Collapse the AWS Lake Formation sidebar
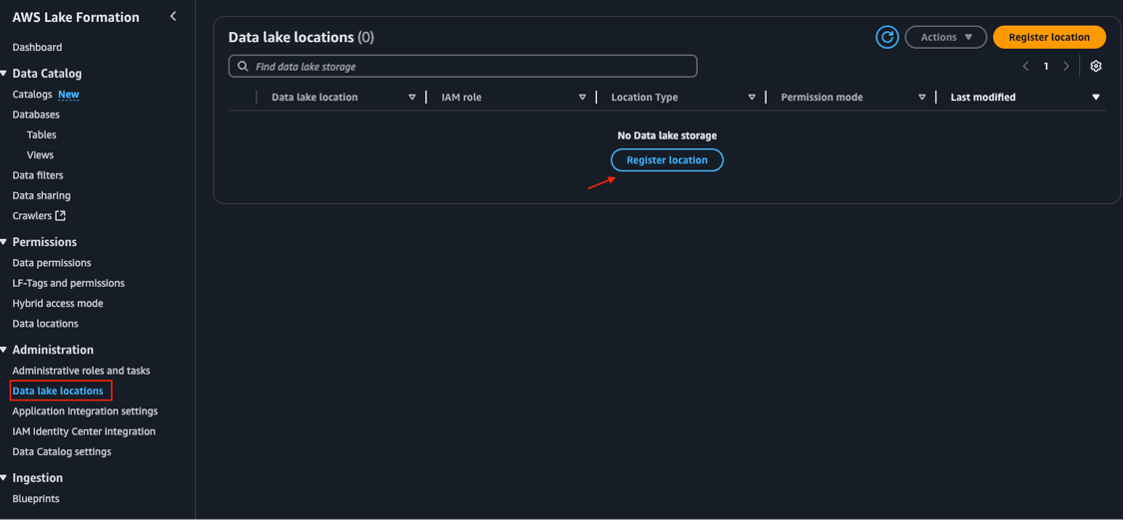1127x522 pixels. [x=172, y=16]
